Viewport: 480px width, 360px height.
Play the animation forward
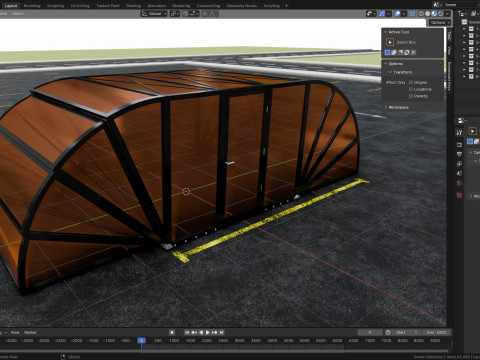(x=207, y=332)
